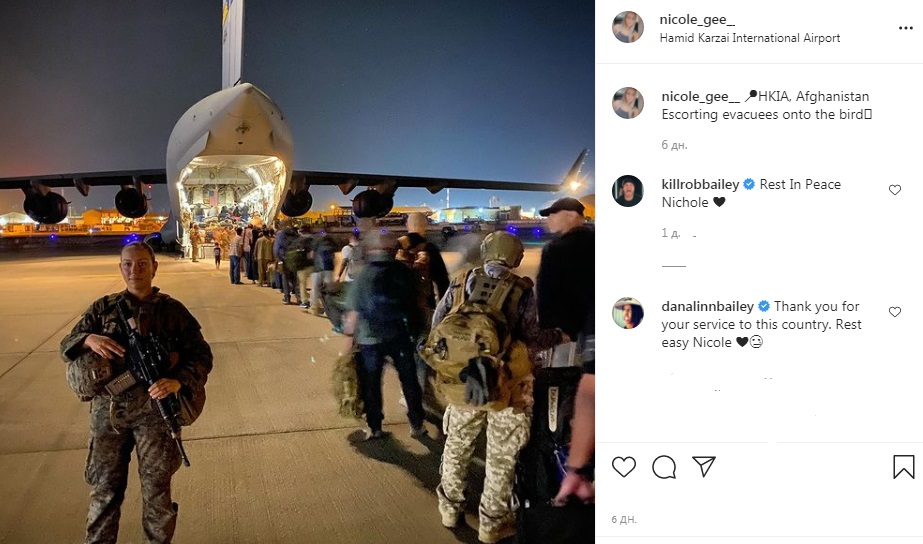Open the three-dot more options menu
This screenshot has width=923, height=544.
click(x=906, y=28)
